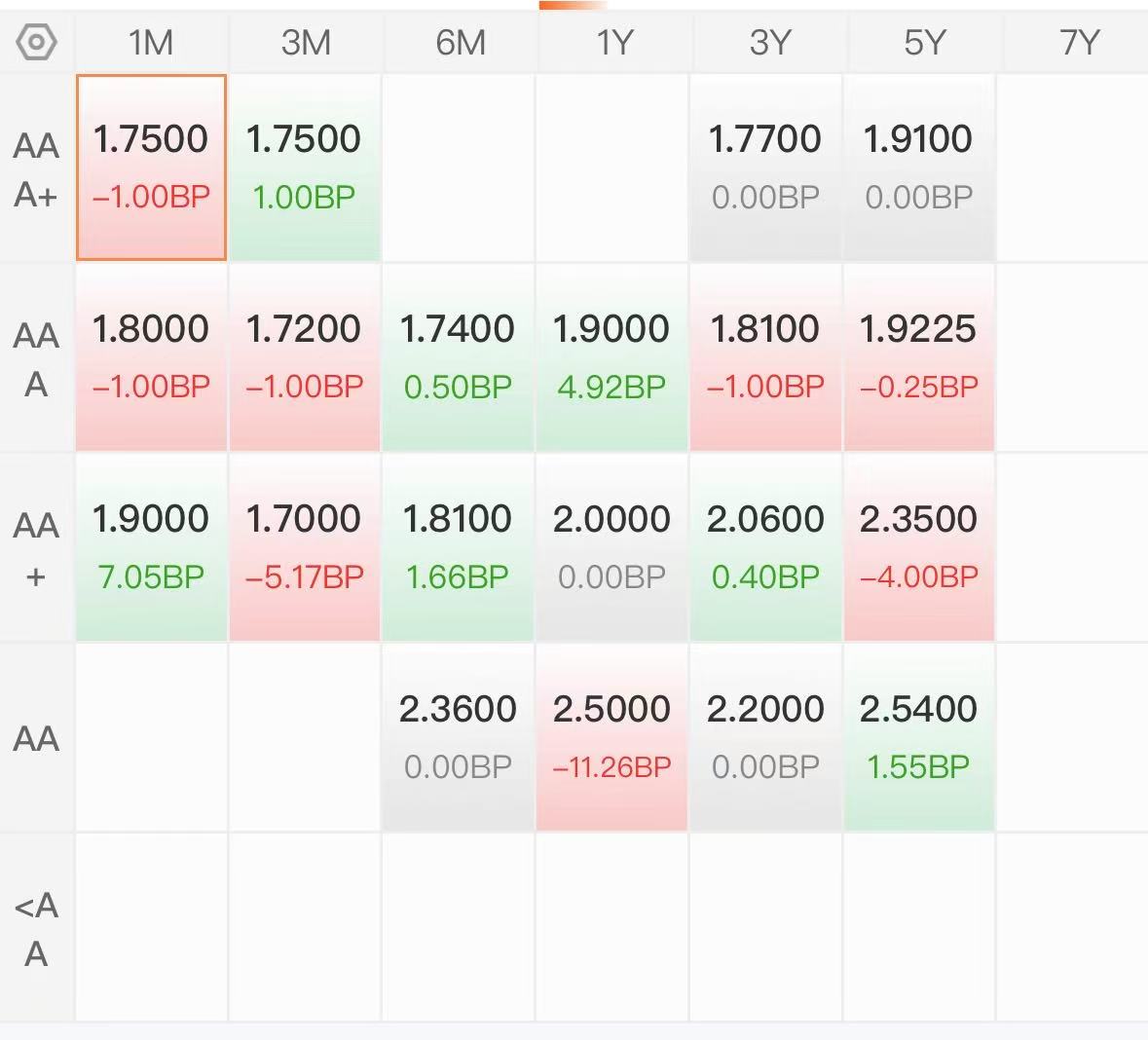Viewport: 1148px width, 1040px height.
Task: Click the 6M maturity header
Action: pyautogui.click(x=460, y=43)
